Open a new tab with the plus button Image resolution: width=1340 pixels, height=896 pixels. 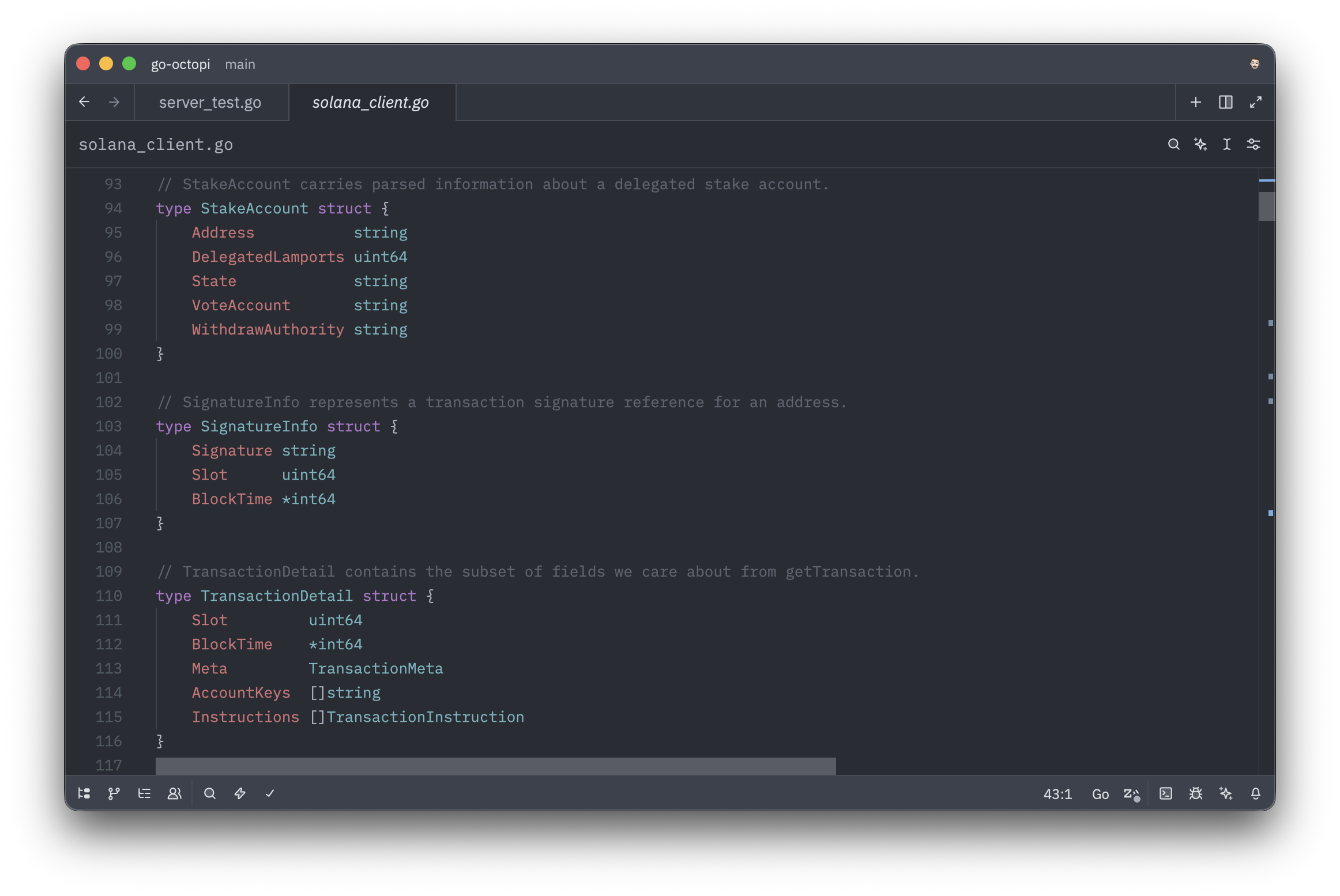(x=1195, y=102)
